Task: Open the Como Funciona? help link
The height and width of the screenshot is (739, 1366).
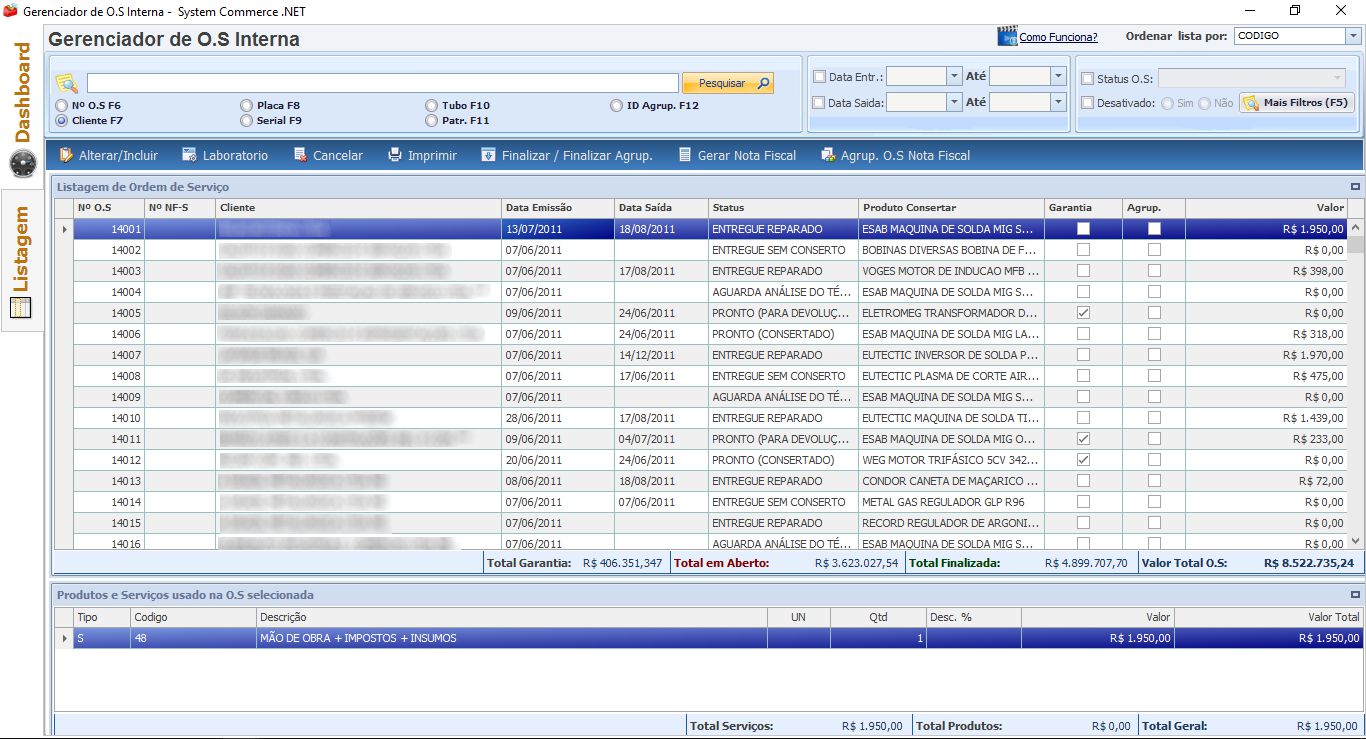Action: [1057, 37]
